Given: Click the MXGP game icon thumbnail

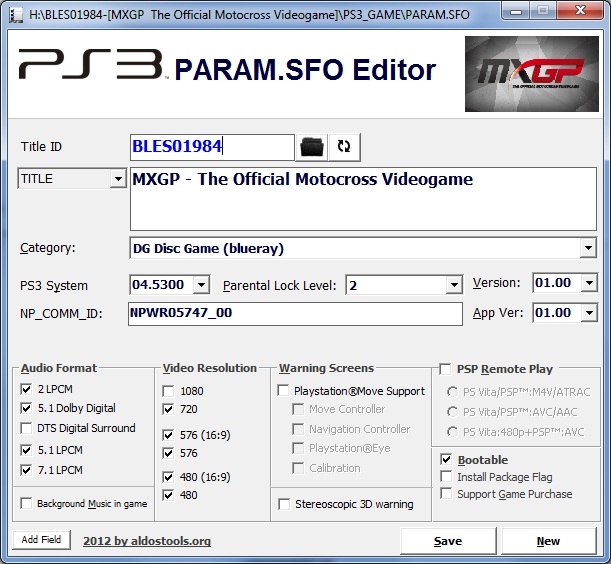Looking at the screenshot, I should tap(532, 74).
